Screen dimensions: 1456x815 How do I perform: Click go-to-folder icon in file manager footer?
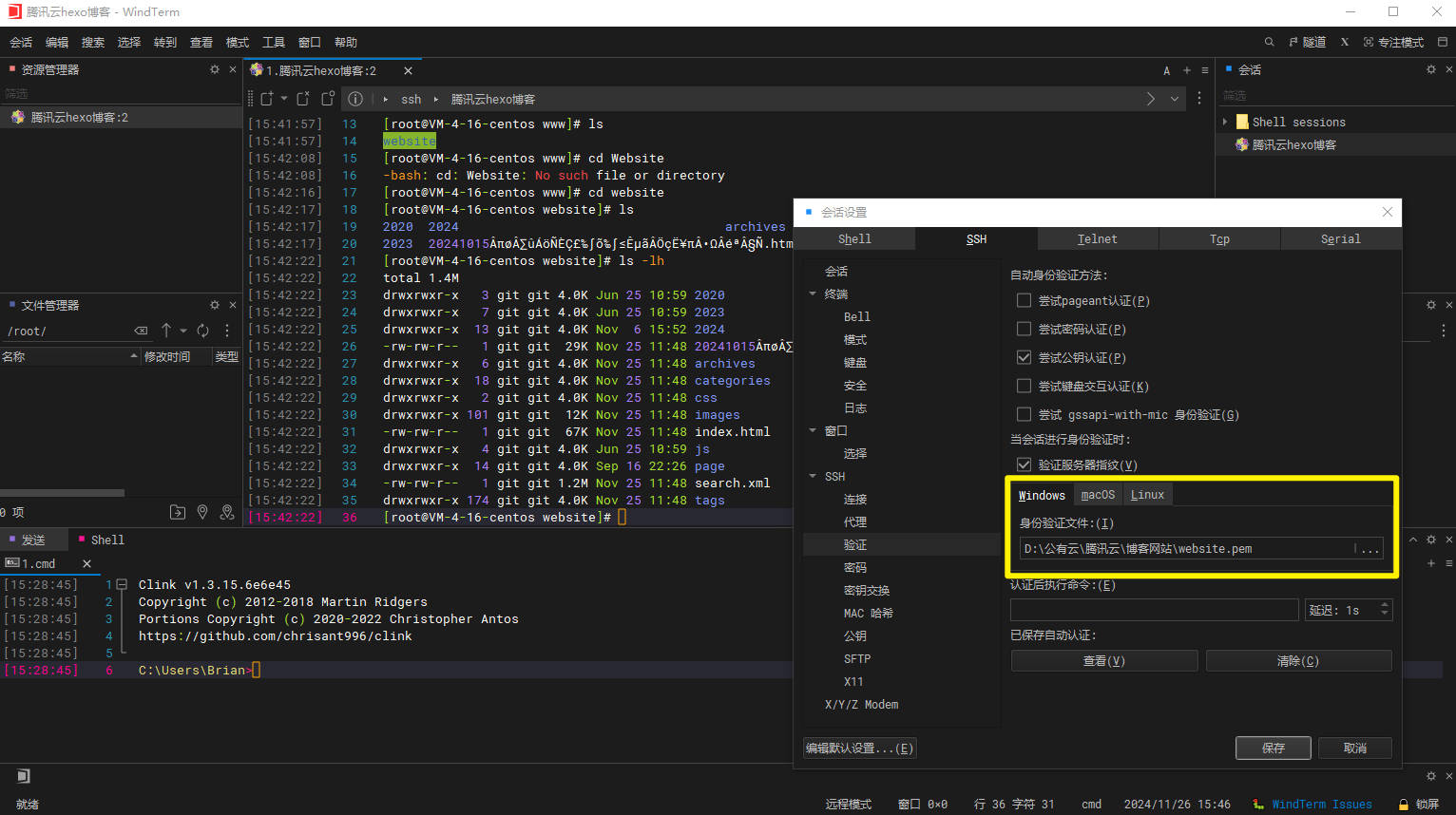(x=178, y=512)
